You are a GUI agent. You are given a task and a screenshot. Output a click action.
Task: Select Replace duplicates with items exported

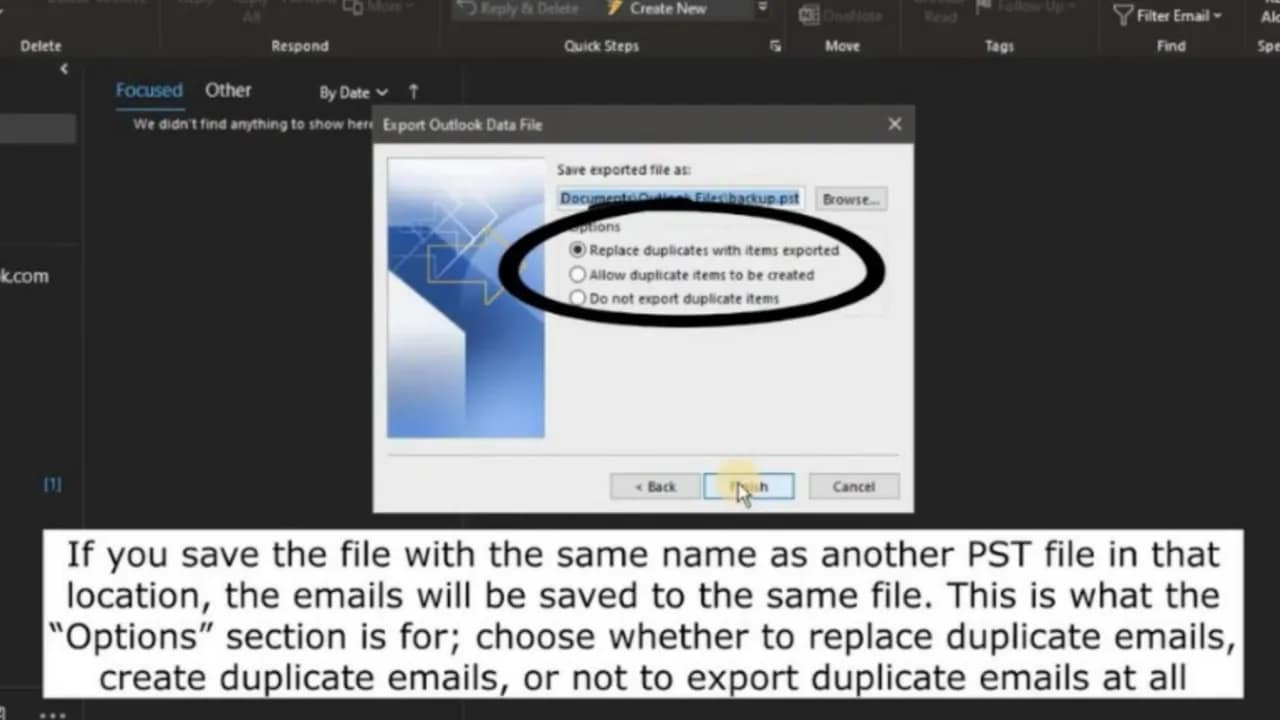(577, 250)
